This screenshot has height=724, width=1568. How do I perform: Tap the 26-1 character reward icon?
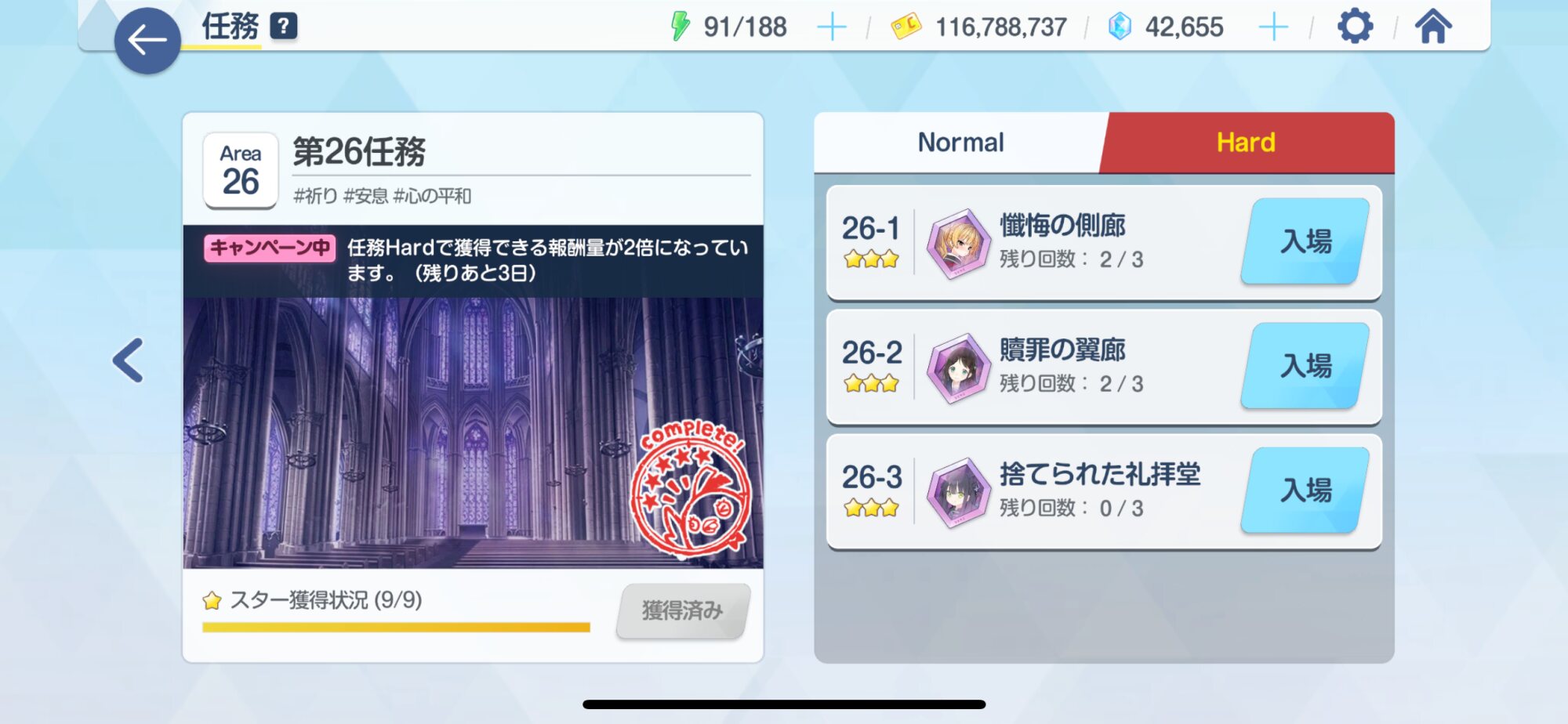(957, 244)
